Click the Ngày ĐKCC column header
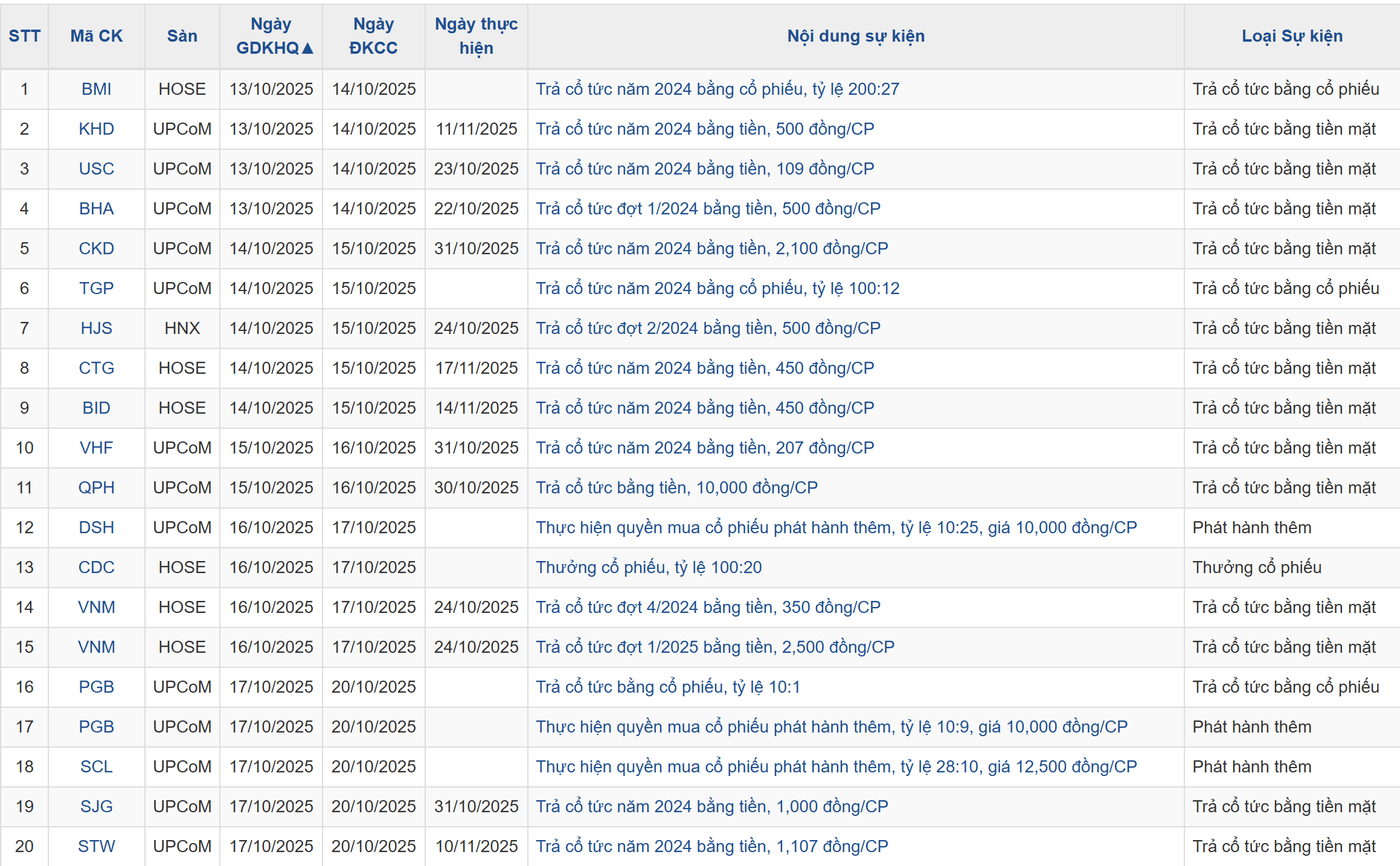The image size is (1400, 866). pos(373,36)
